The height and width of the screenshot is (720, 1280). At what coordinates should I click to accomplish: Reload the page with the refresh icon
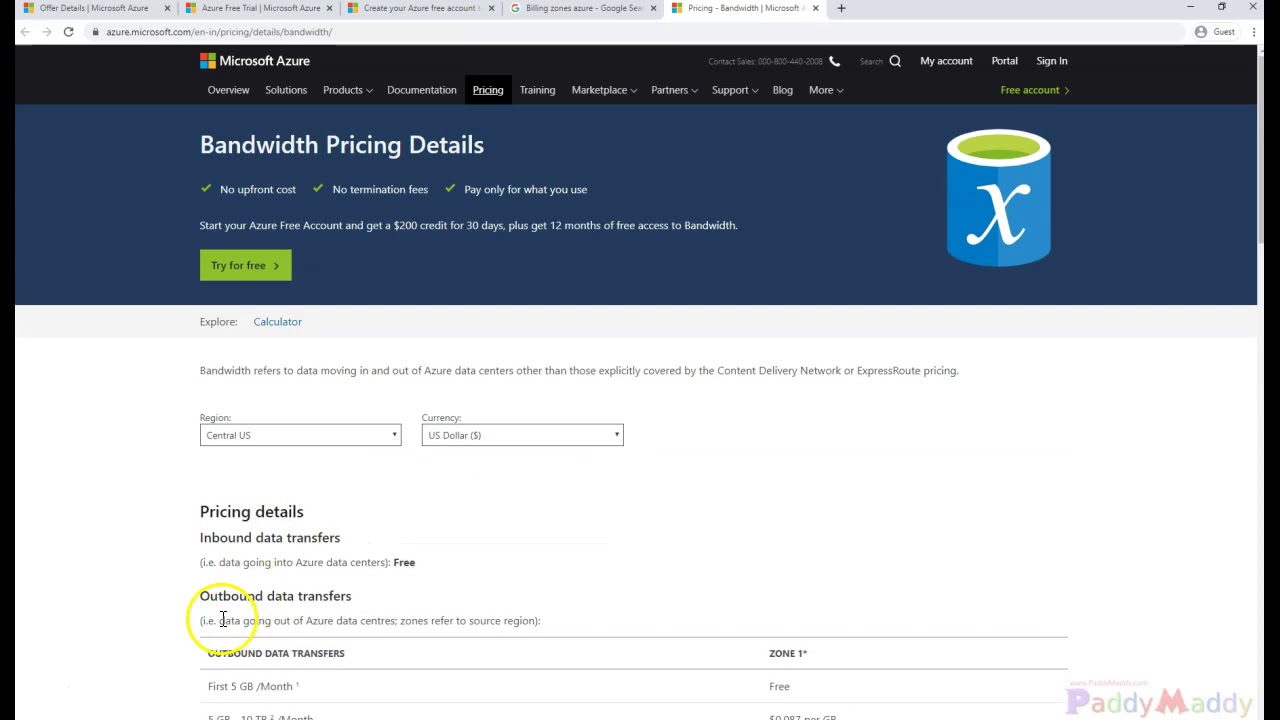pos(68,32)
